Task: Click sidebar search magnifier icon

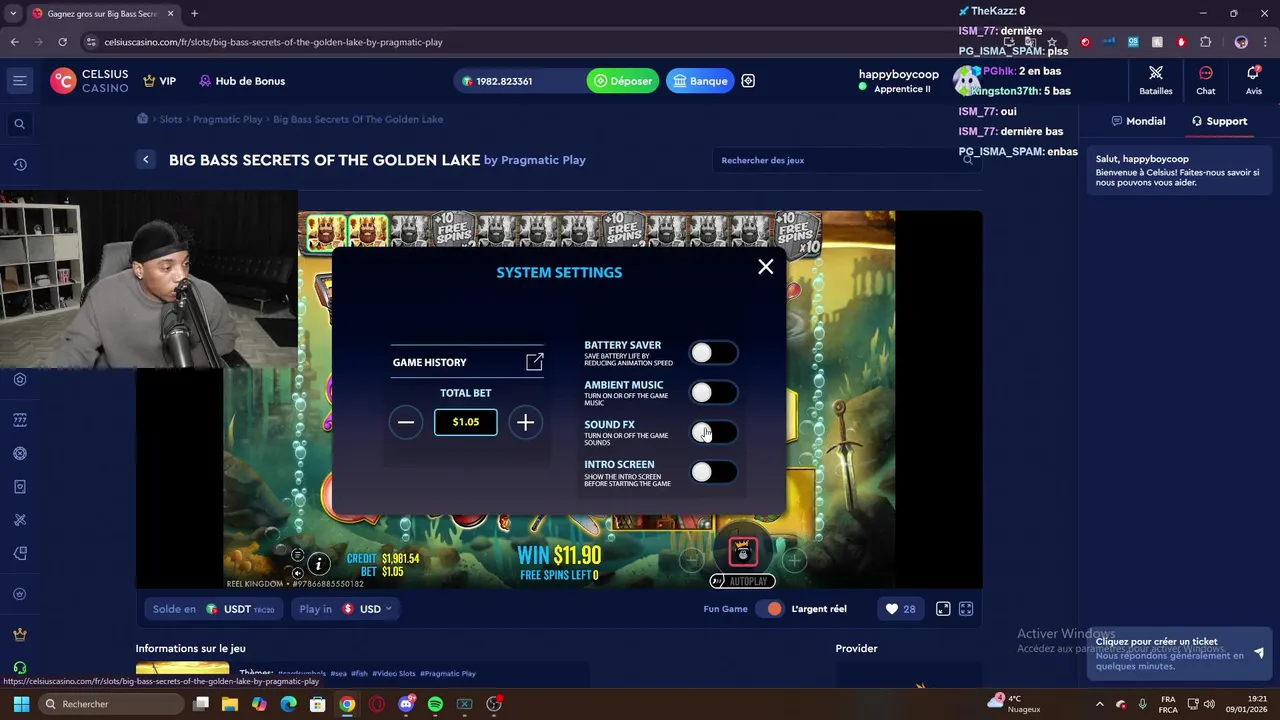Action: 19,124
